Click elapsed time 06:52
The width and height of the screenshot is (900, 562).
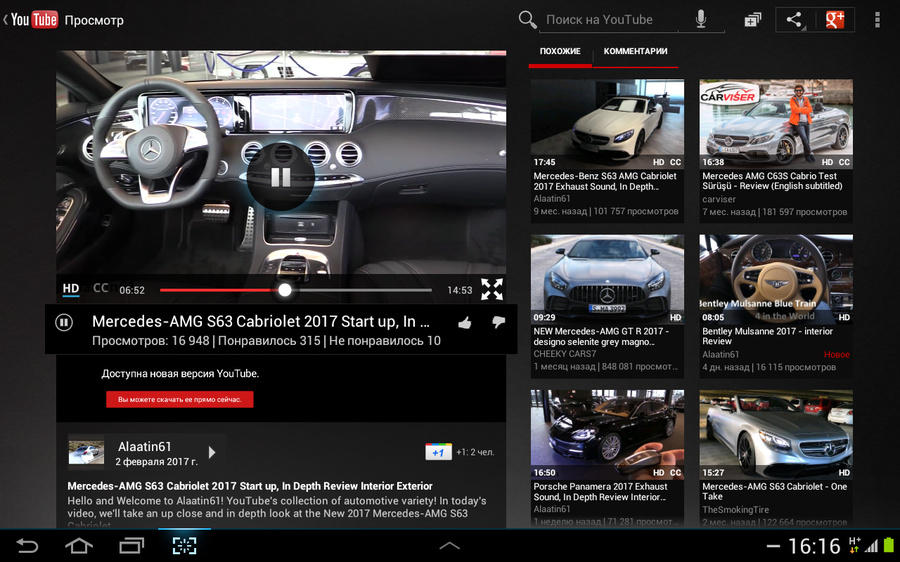click(132, 290)
